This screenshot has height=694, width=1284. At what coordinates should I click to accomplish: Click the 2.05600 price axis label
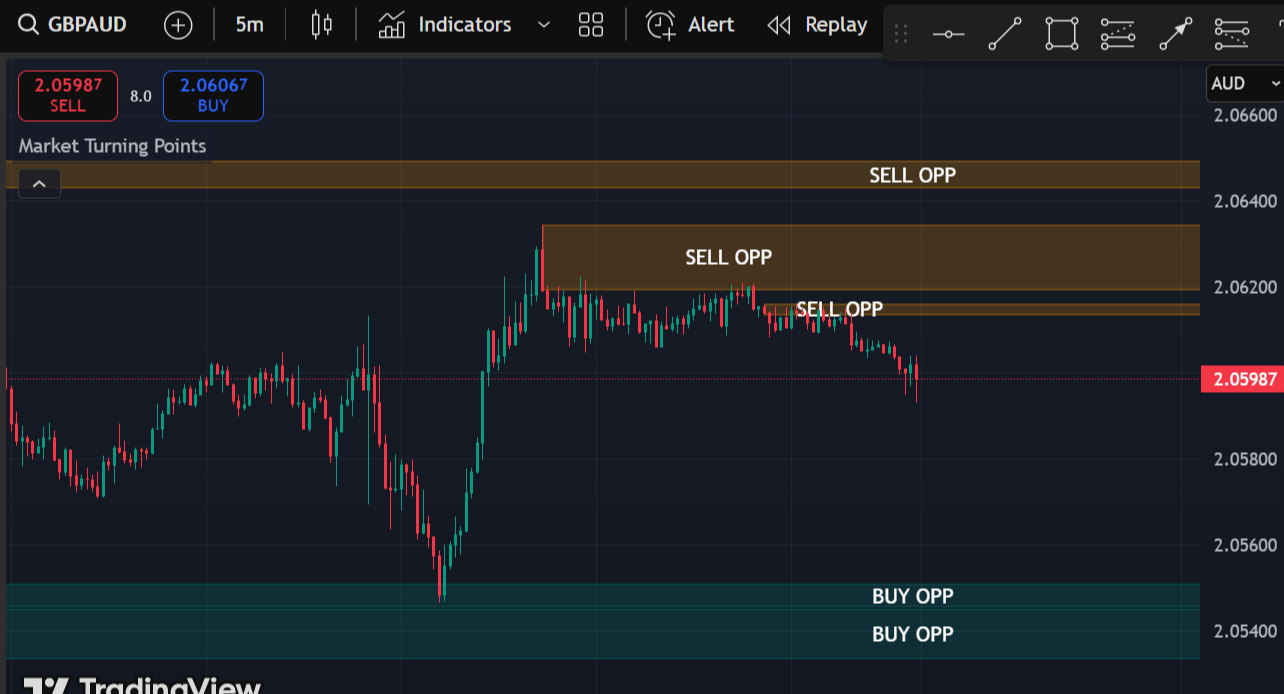click(1245, 545)
